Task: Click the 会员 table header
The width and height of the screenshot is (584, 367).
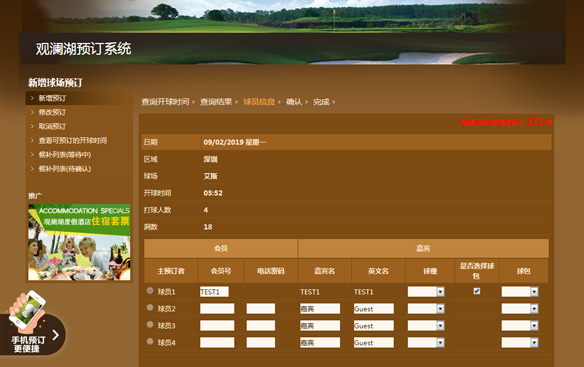Action: [221, 248]
